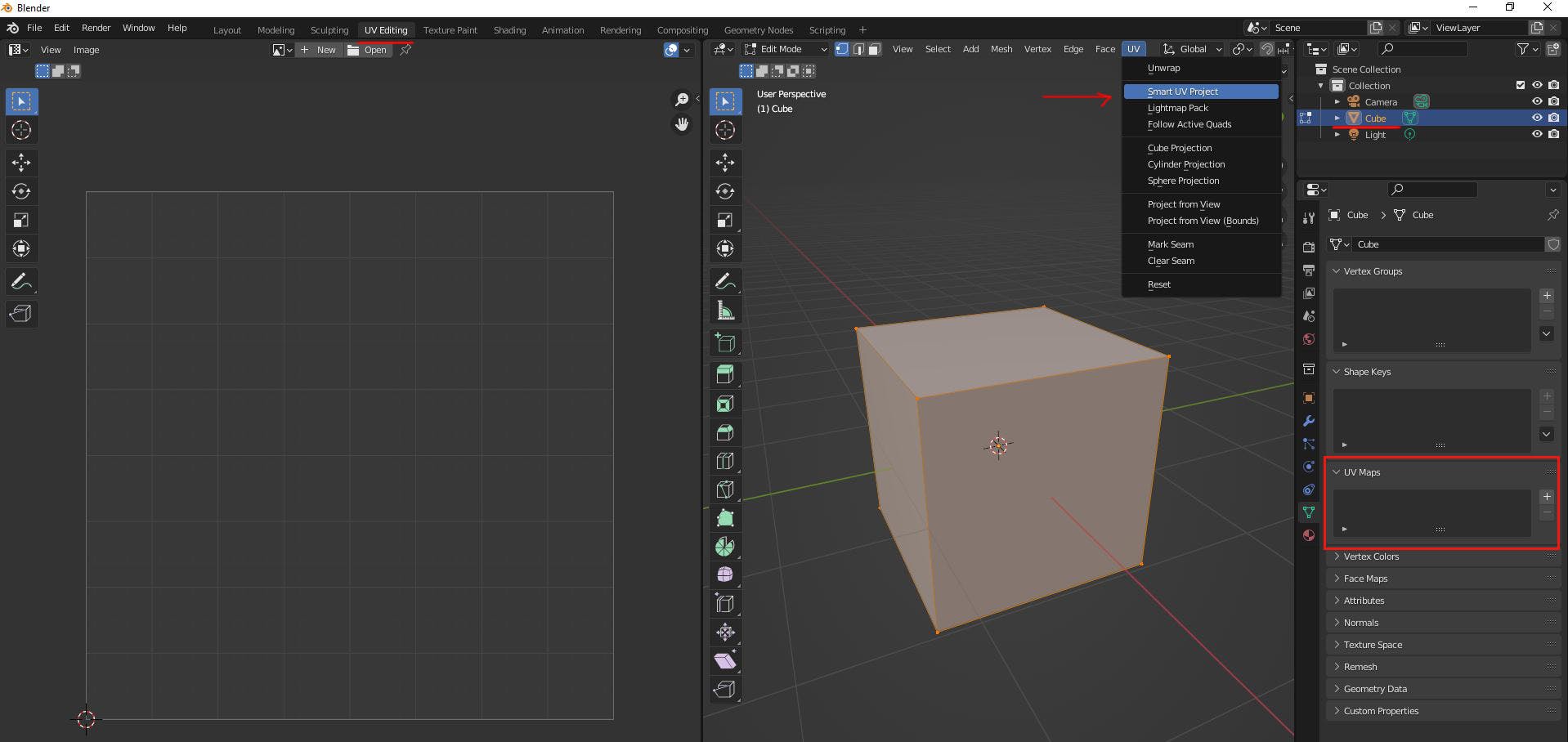Image resolution: width=1568 pixels, height=742 pixels.
Task: Open the Material properties tab icon
Action: 1309,535
